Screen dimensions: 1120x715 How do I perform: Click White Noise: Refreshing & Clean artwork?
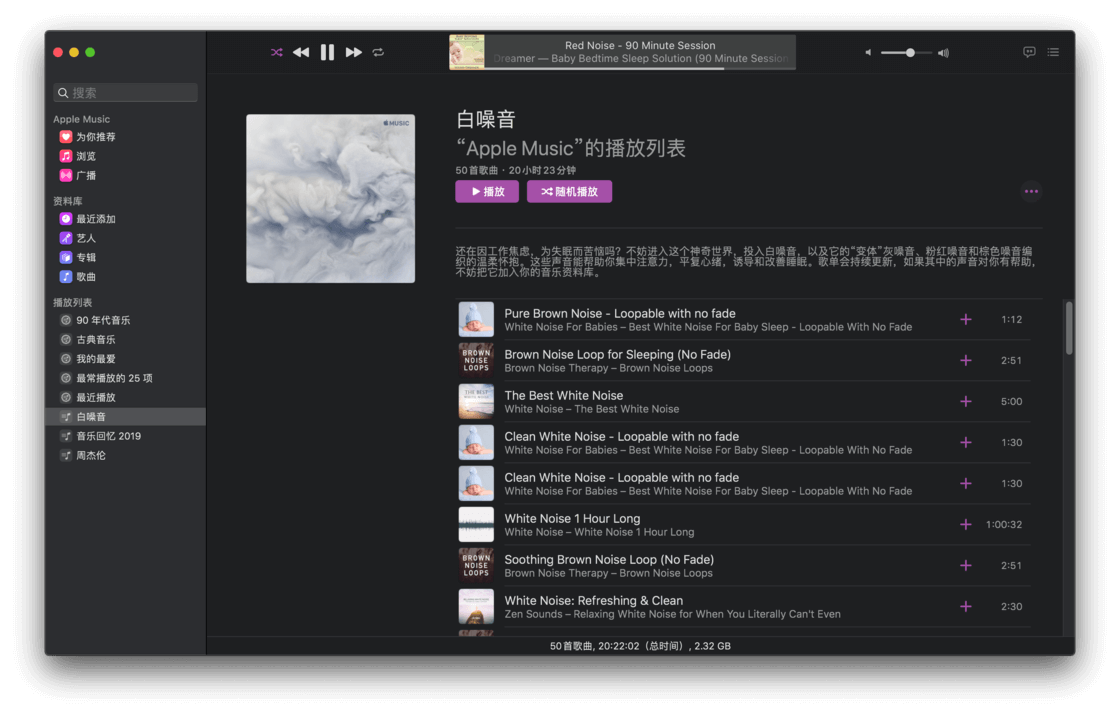(x=476, y=607)
